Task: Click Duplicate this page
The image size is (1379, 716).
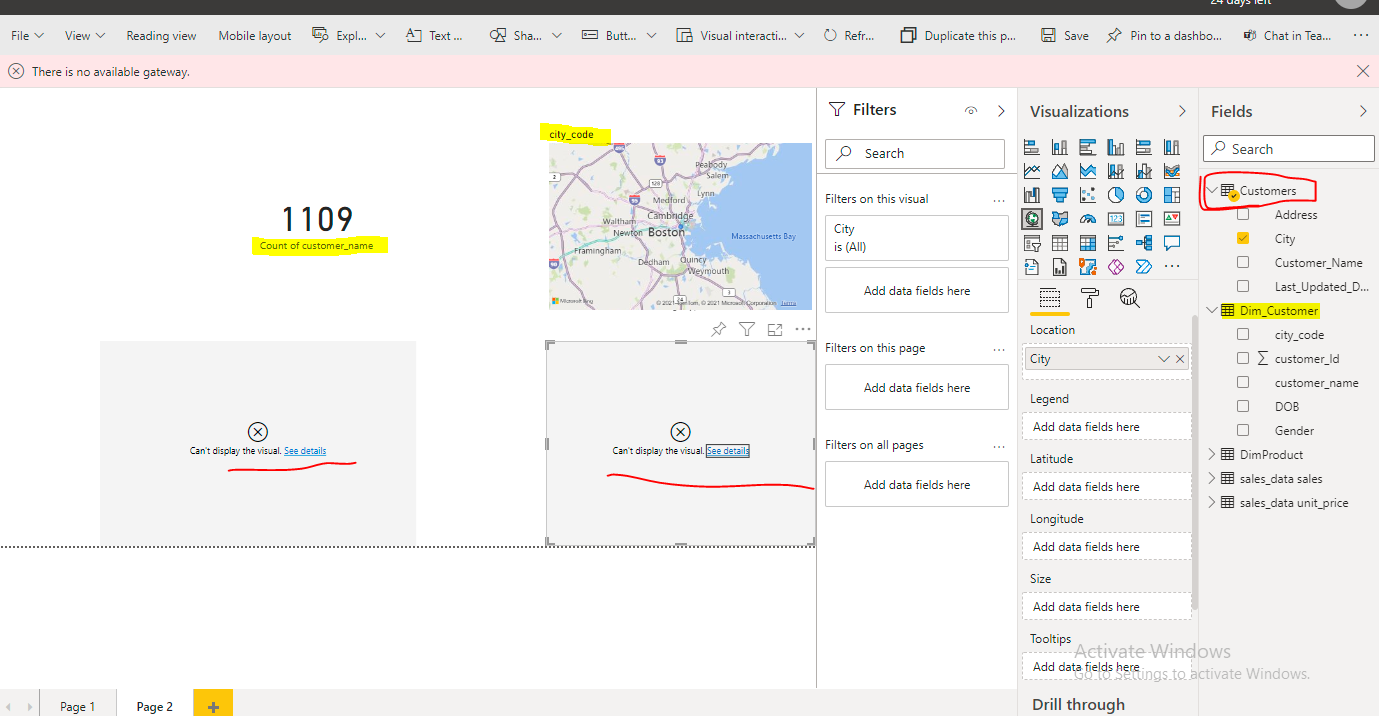Action: (958, 35)
